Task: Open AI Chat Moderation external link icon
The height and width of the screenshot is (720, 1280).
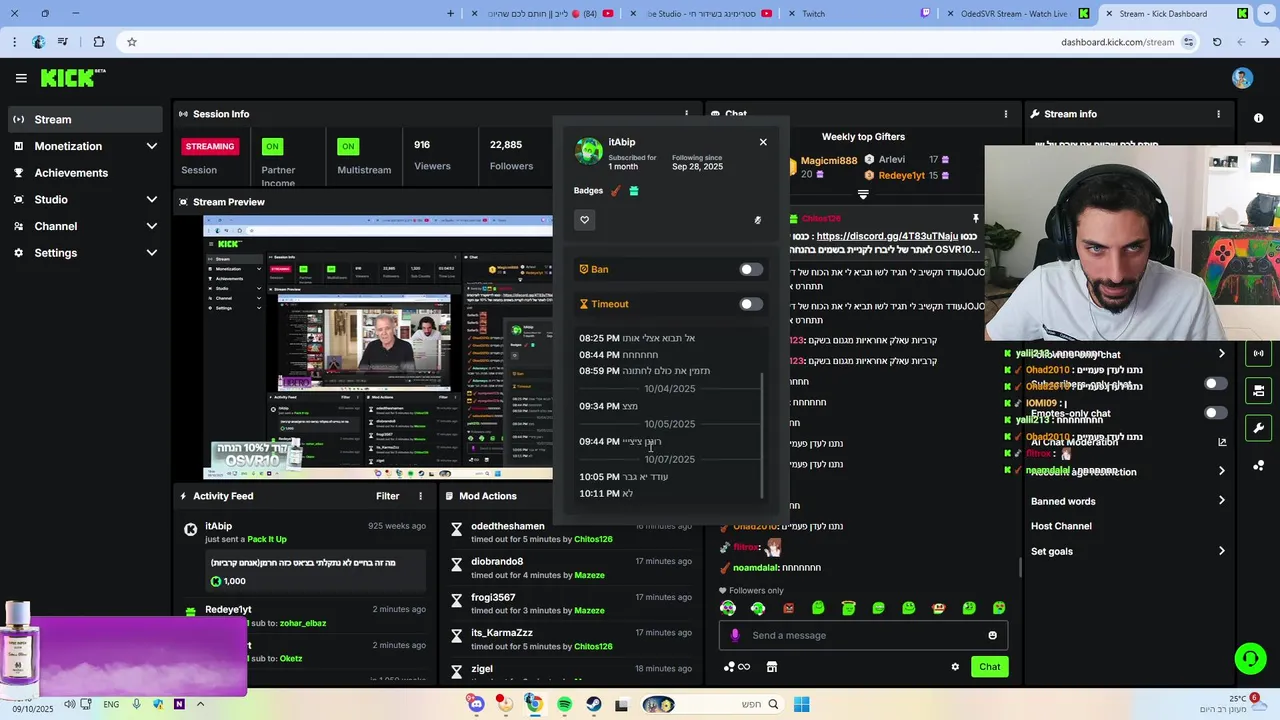Action: click(1221, 442)
